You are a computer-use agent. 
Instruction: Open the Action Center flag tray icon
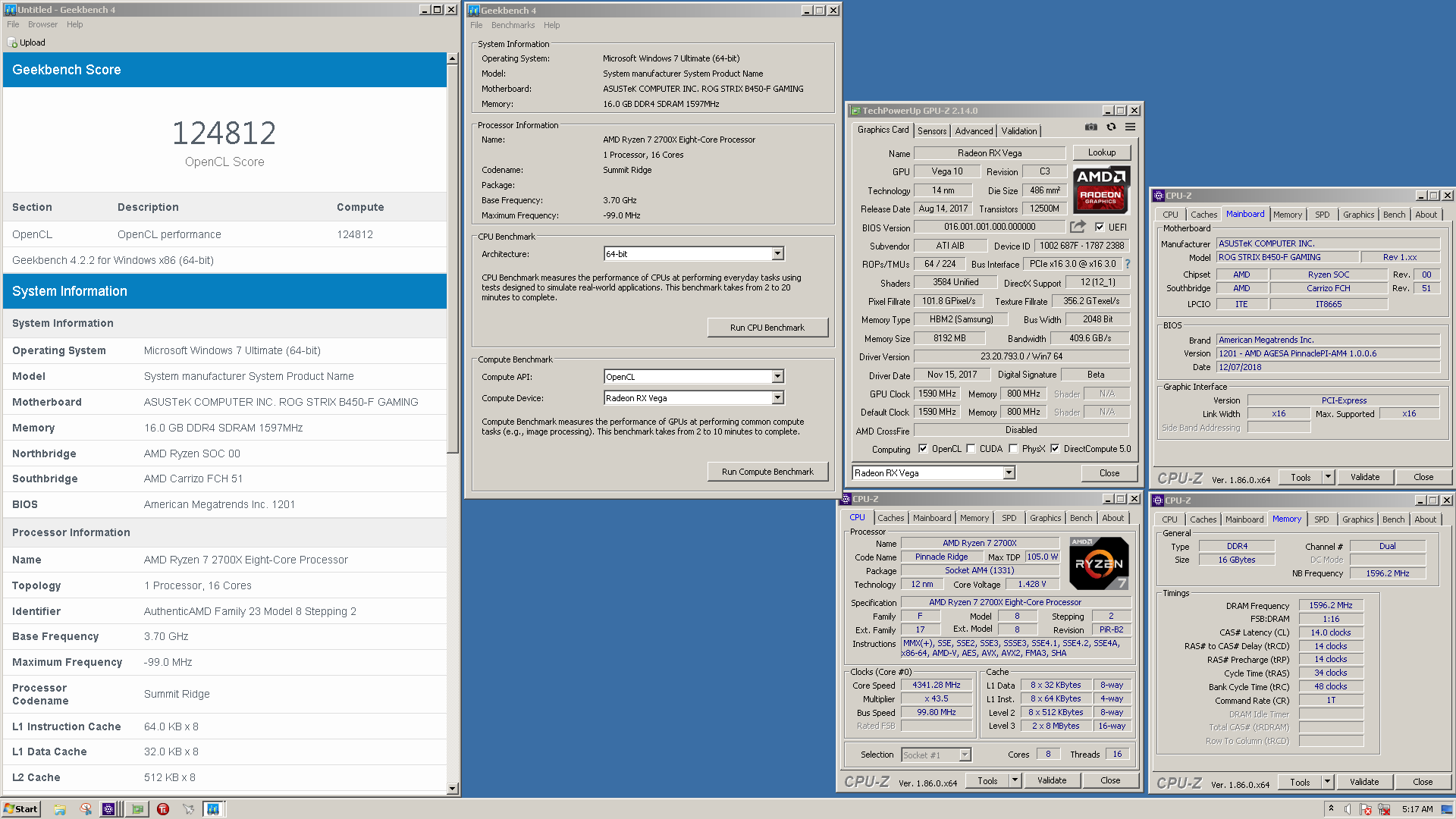pyautogui.click(x=1366, y=809)
